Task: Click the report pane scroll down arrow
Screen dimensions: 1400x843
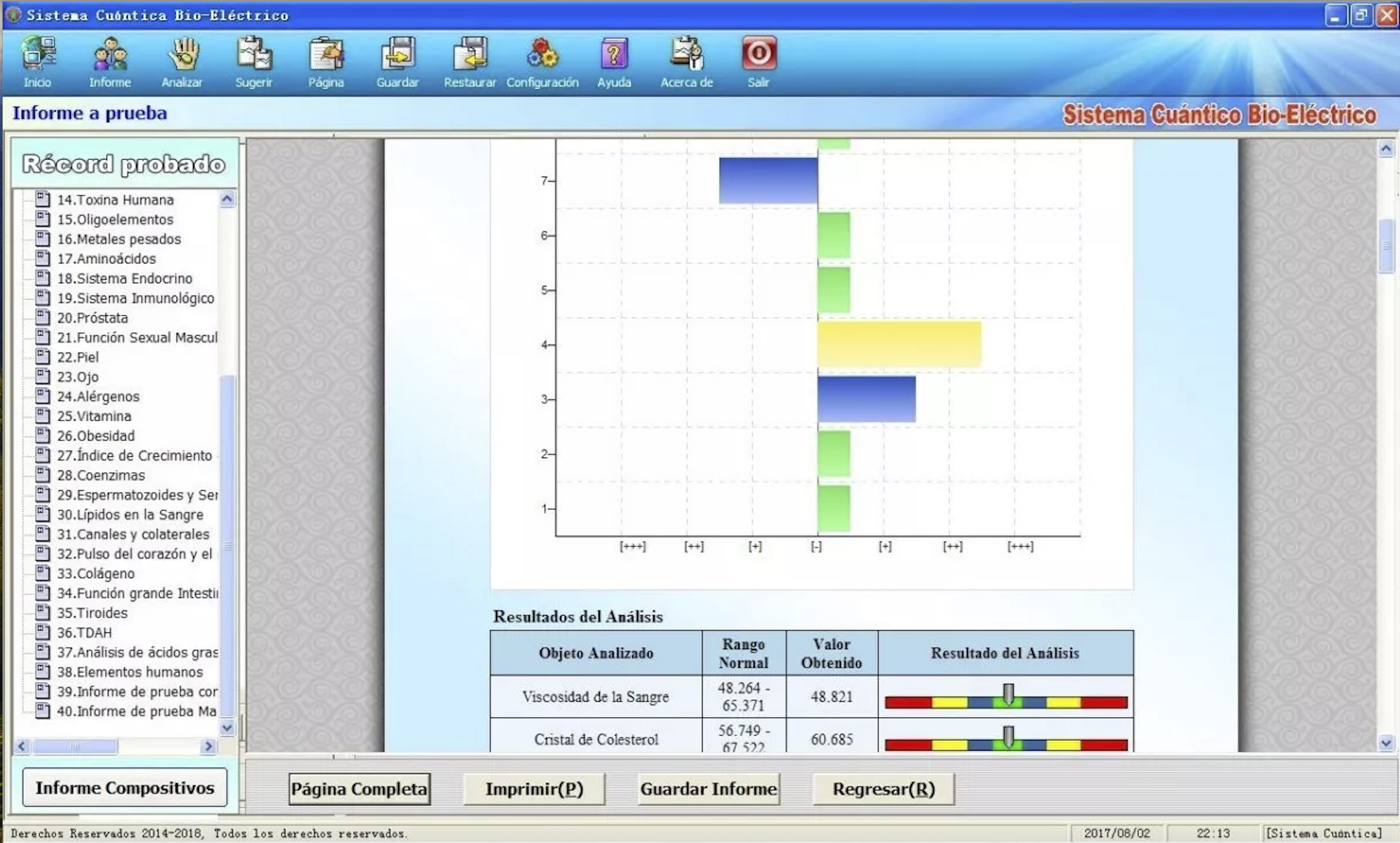Action: coord(1386,743)
